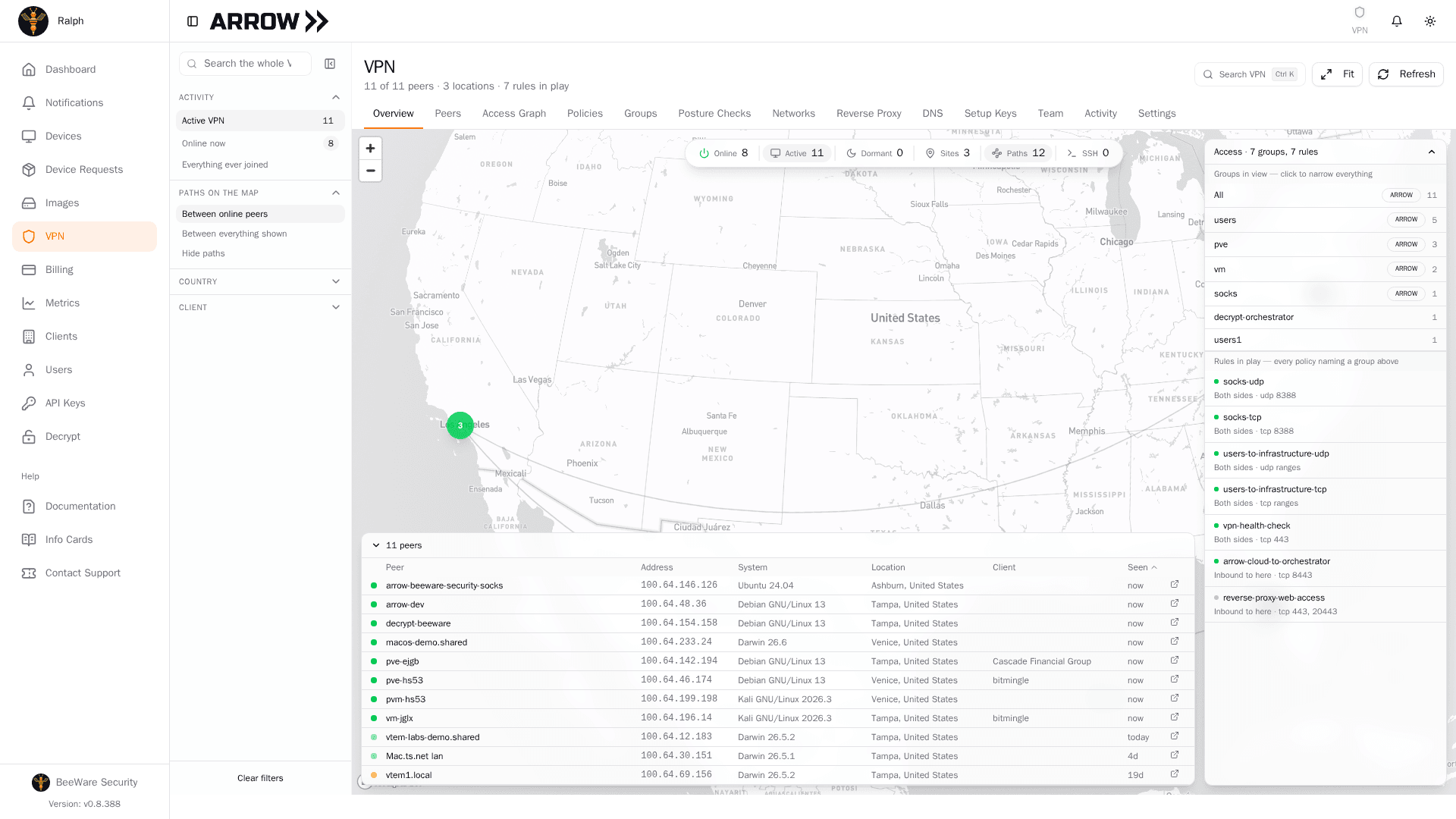Image resolution: width=1456 pixels, height=819 pixels.
Task: Switch to the Access Graph tab
Action: (514, 114)
